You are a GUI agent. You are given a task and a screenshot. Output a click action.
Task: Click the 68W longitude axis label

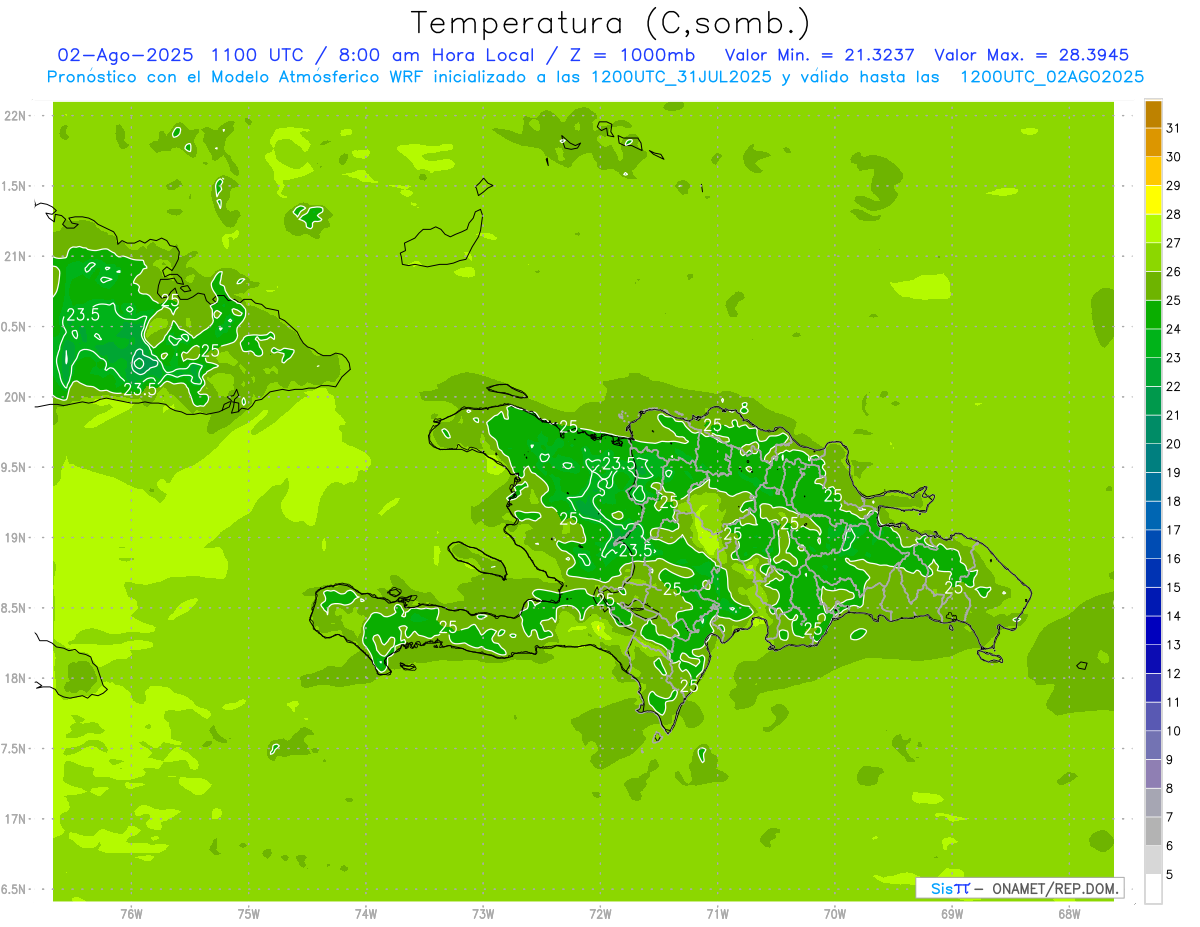pyautogui.click(x=1069, y=914)
